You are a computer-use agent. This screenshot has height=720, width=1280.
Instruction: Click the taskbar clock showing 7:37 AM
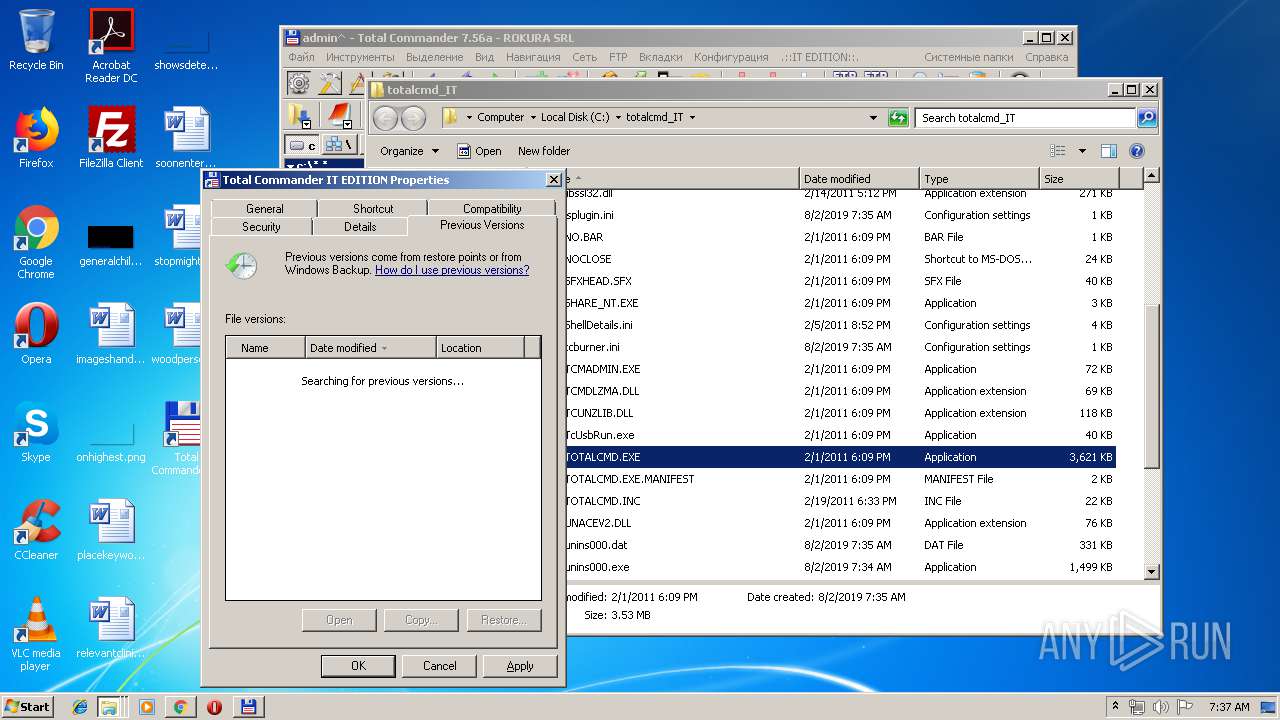[1229, 707]
